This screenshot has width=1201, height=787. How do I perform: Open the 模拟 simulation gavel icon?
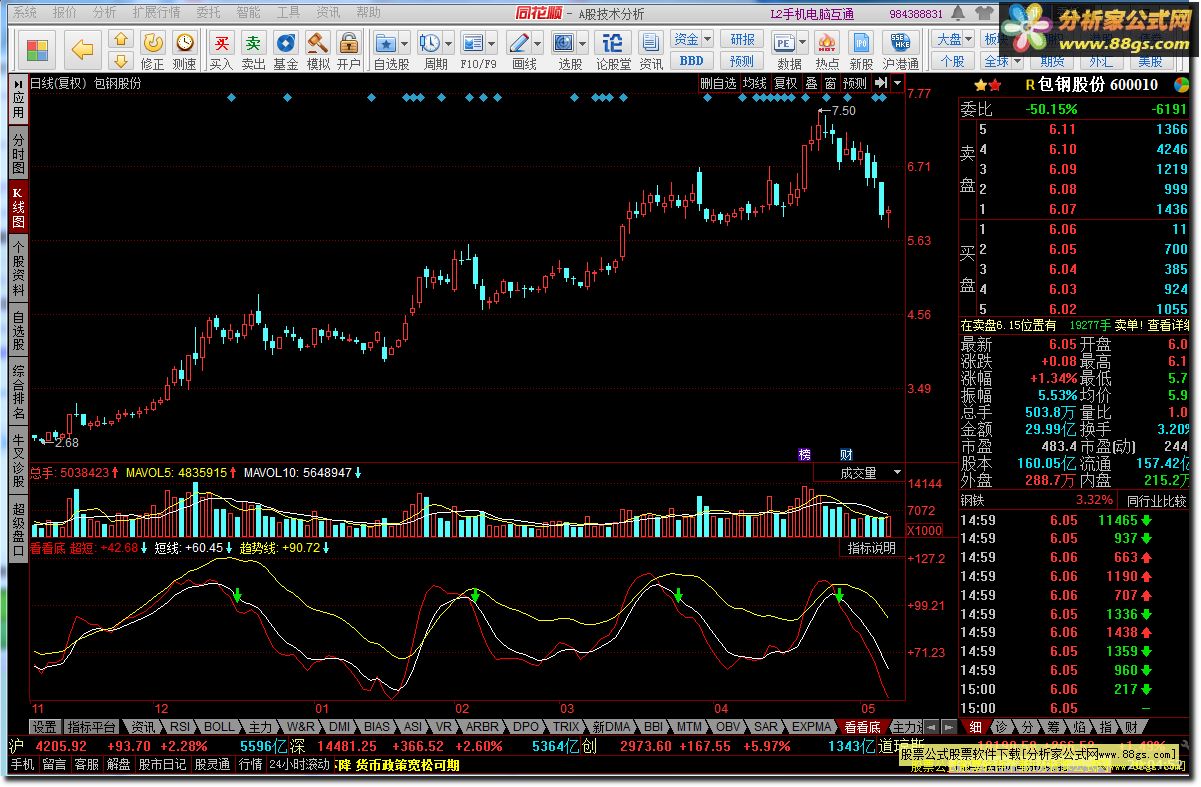(318, 42)
